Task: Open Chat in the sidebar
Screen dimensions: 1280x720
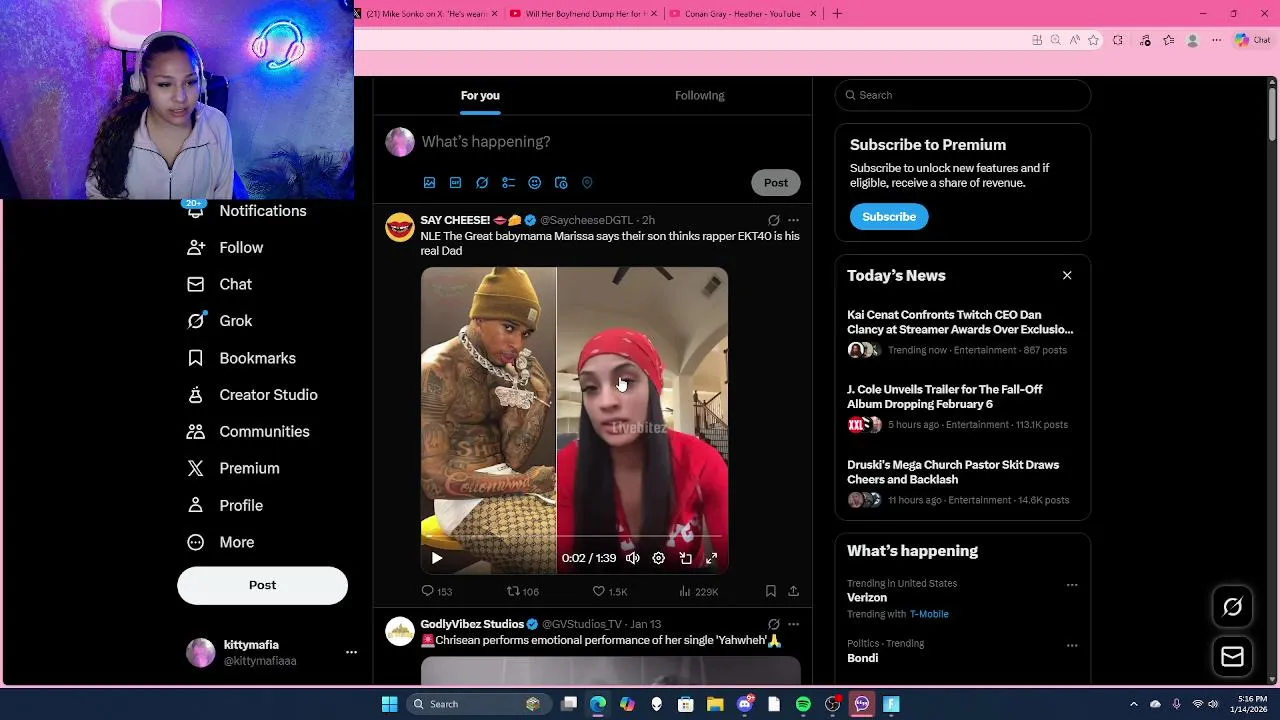Action: (219, 284)
